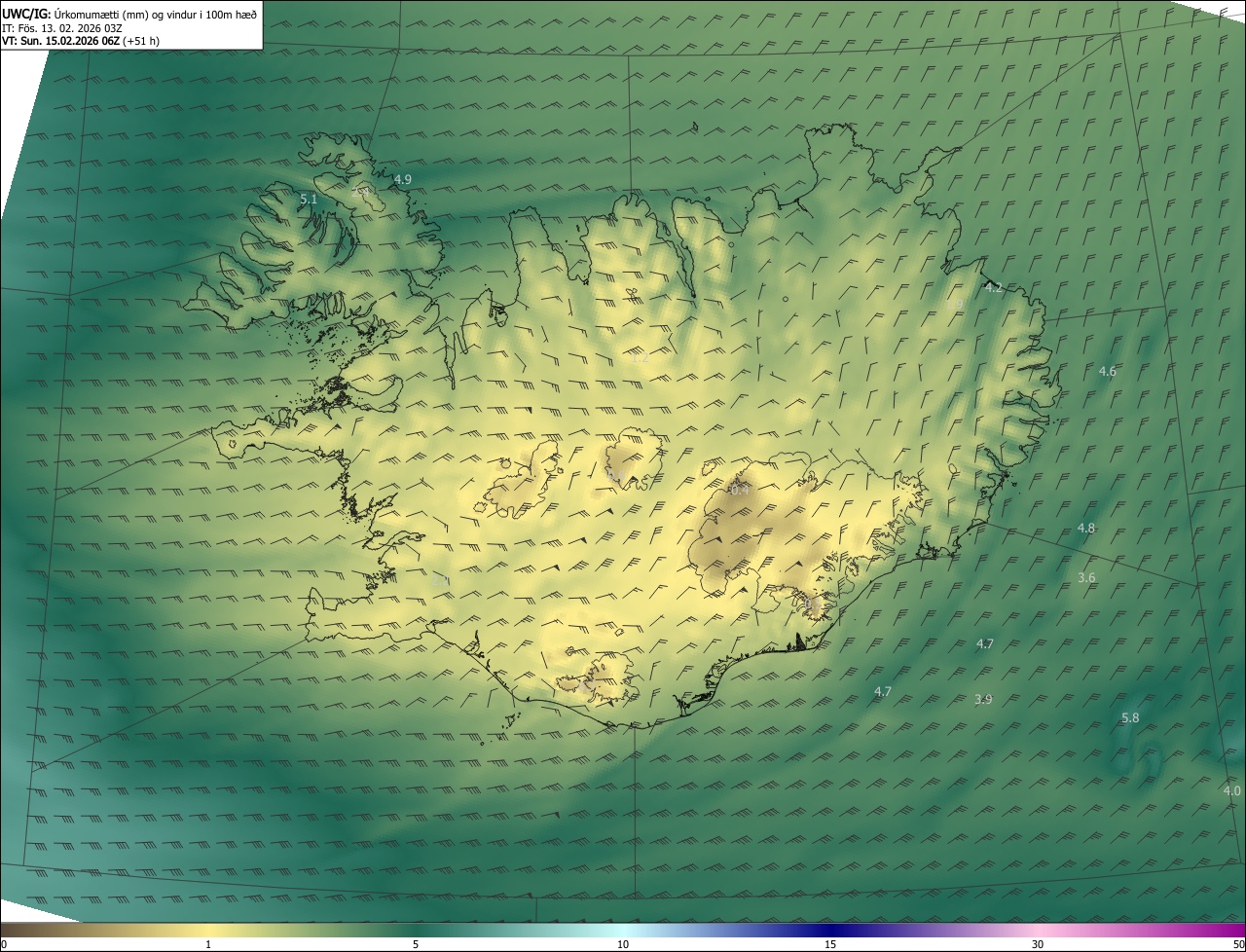Click the 0 tick on the color scale
1246x952 pixels.
point(4,944)
